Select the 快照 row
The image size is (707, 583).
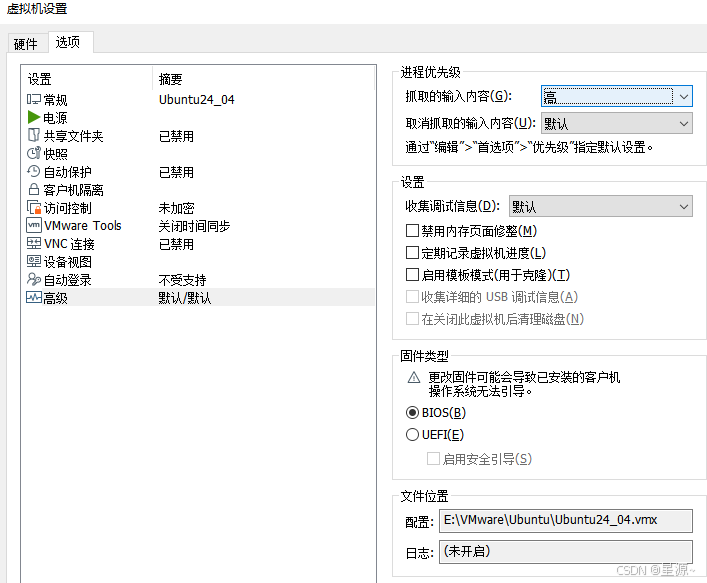coord(198,153)
